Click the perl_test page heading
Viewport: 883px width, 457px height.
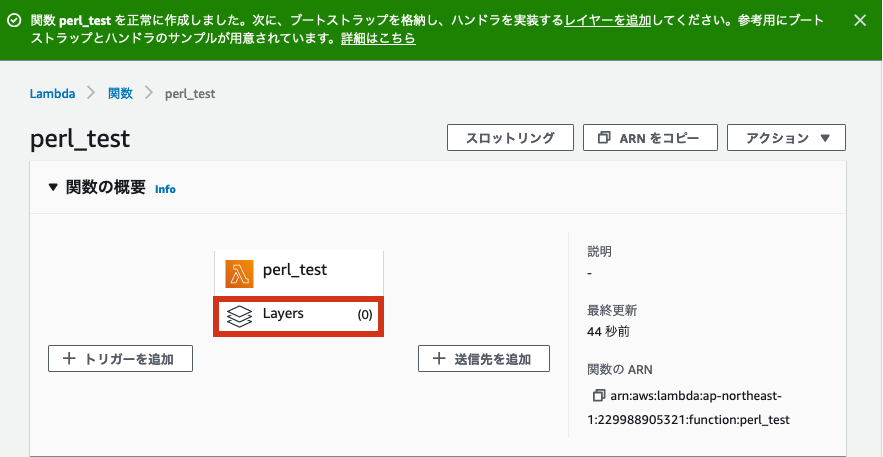[79, 138]
